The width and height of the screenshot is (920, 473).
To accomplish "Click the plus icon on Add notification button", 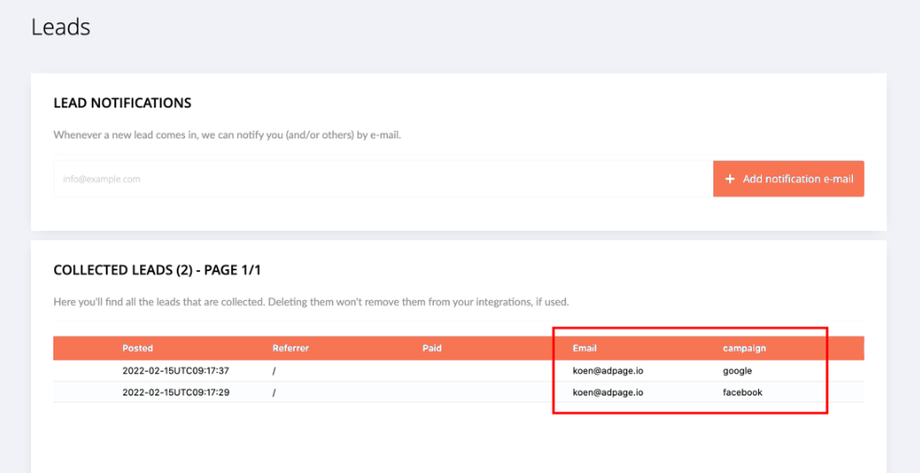I will 730,179.
